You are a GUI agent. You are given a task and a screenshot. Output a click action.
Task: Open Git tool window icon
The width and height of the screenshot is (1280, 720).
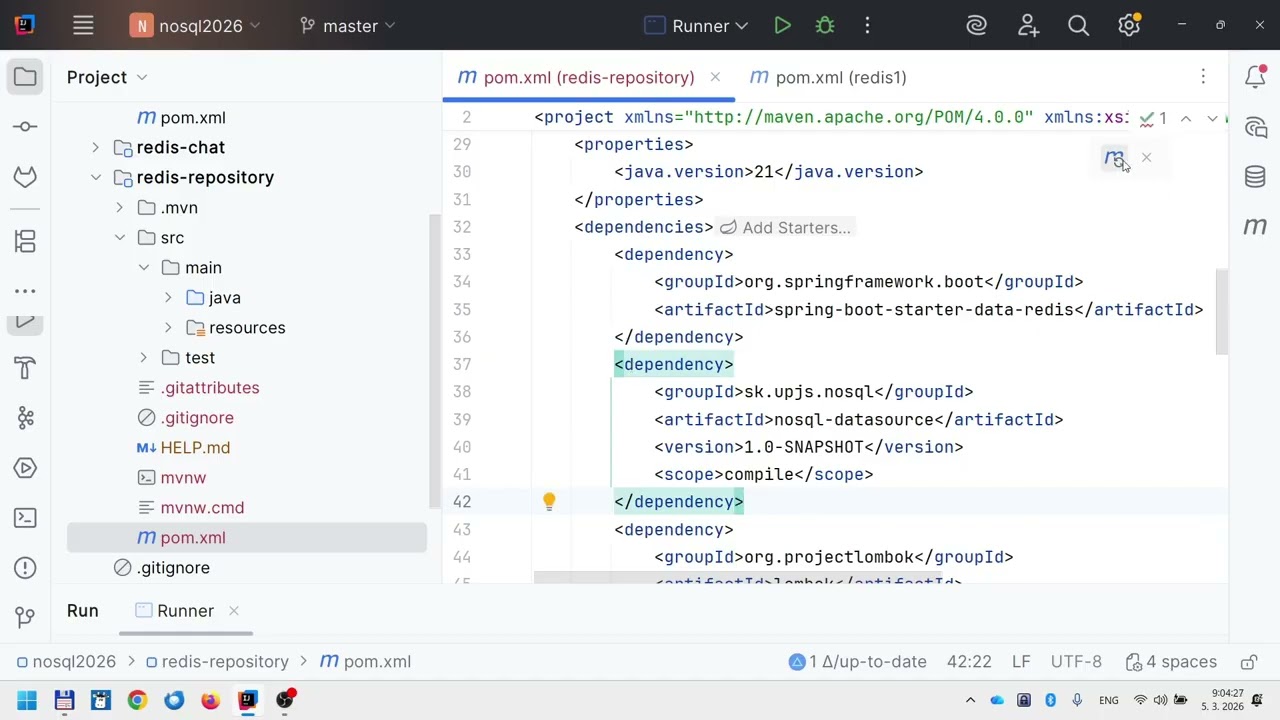(x=25, y=617)
